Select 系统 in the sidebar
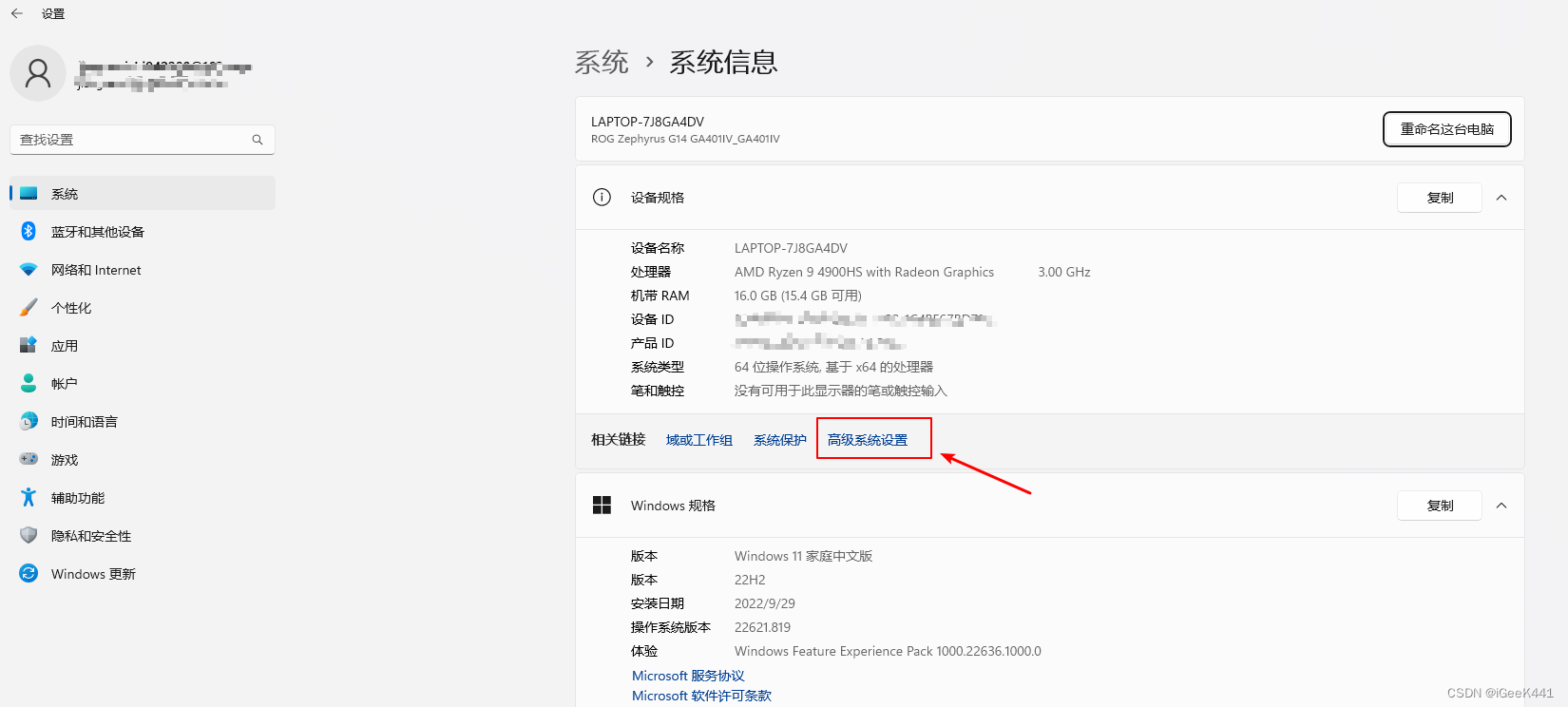The image size is (1568, 707). click(143, 193)
